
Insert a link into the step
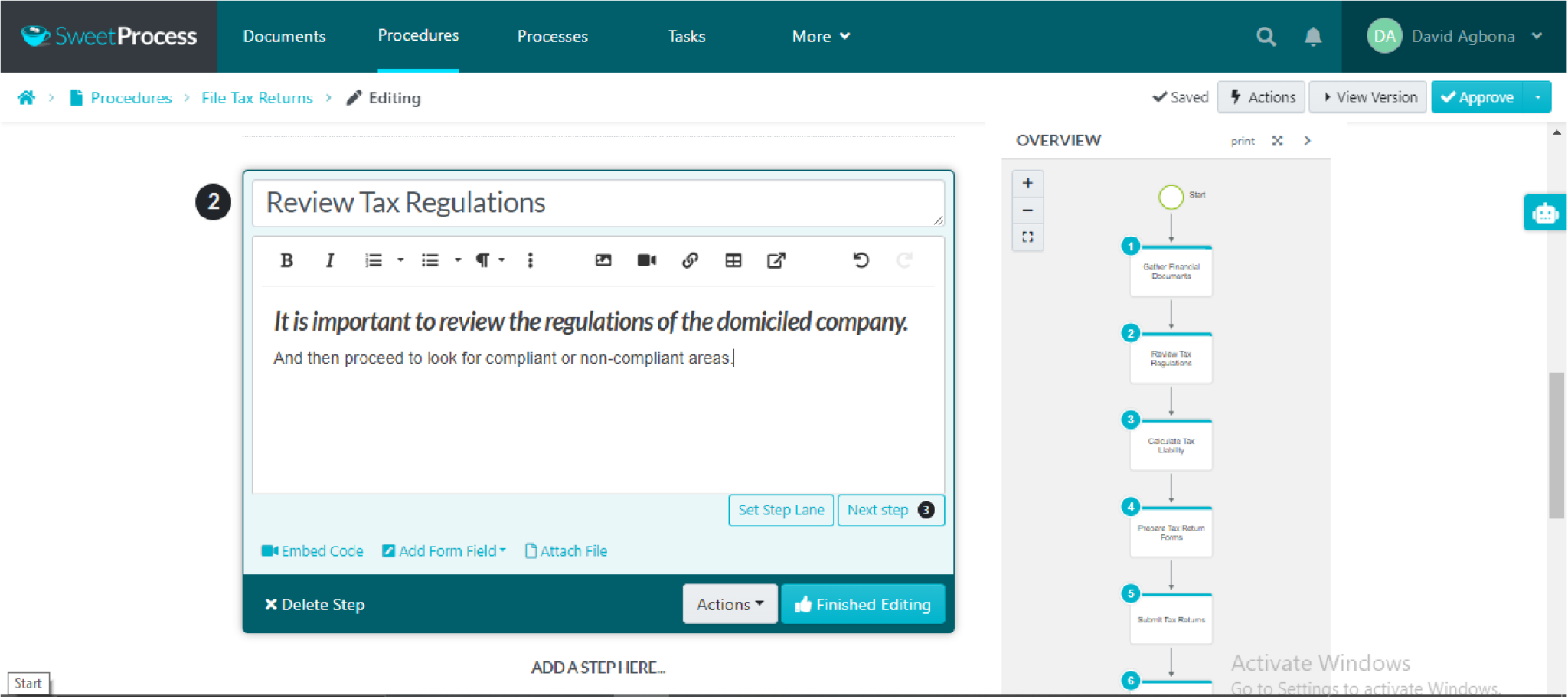pos(690,261)
